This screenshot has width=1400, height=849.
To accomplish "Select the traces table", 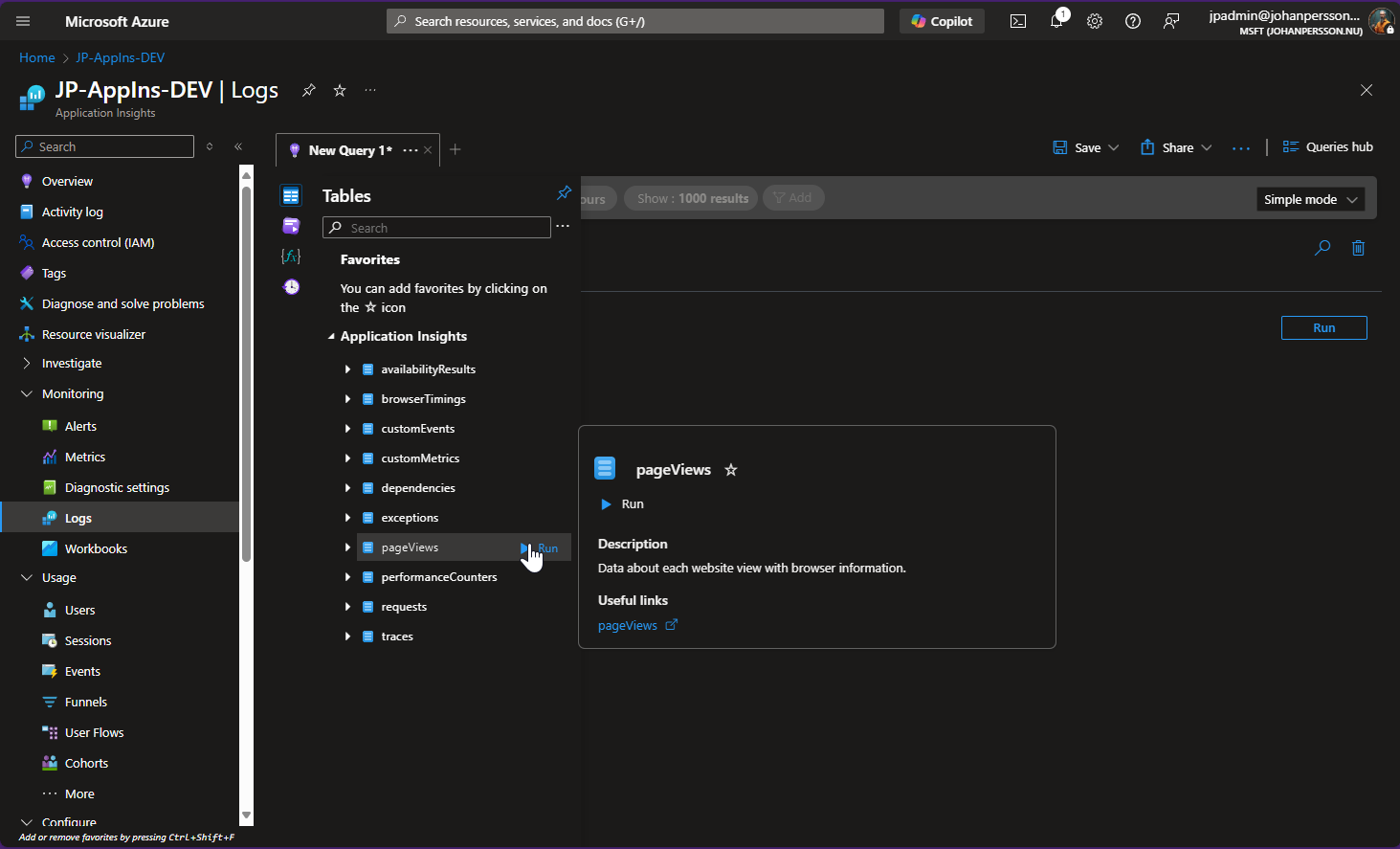I will (397, 637).
